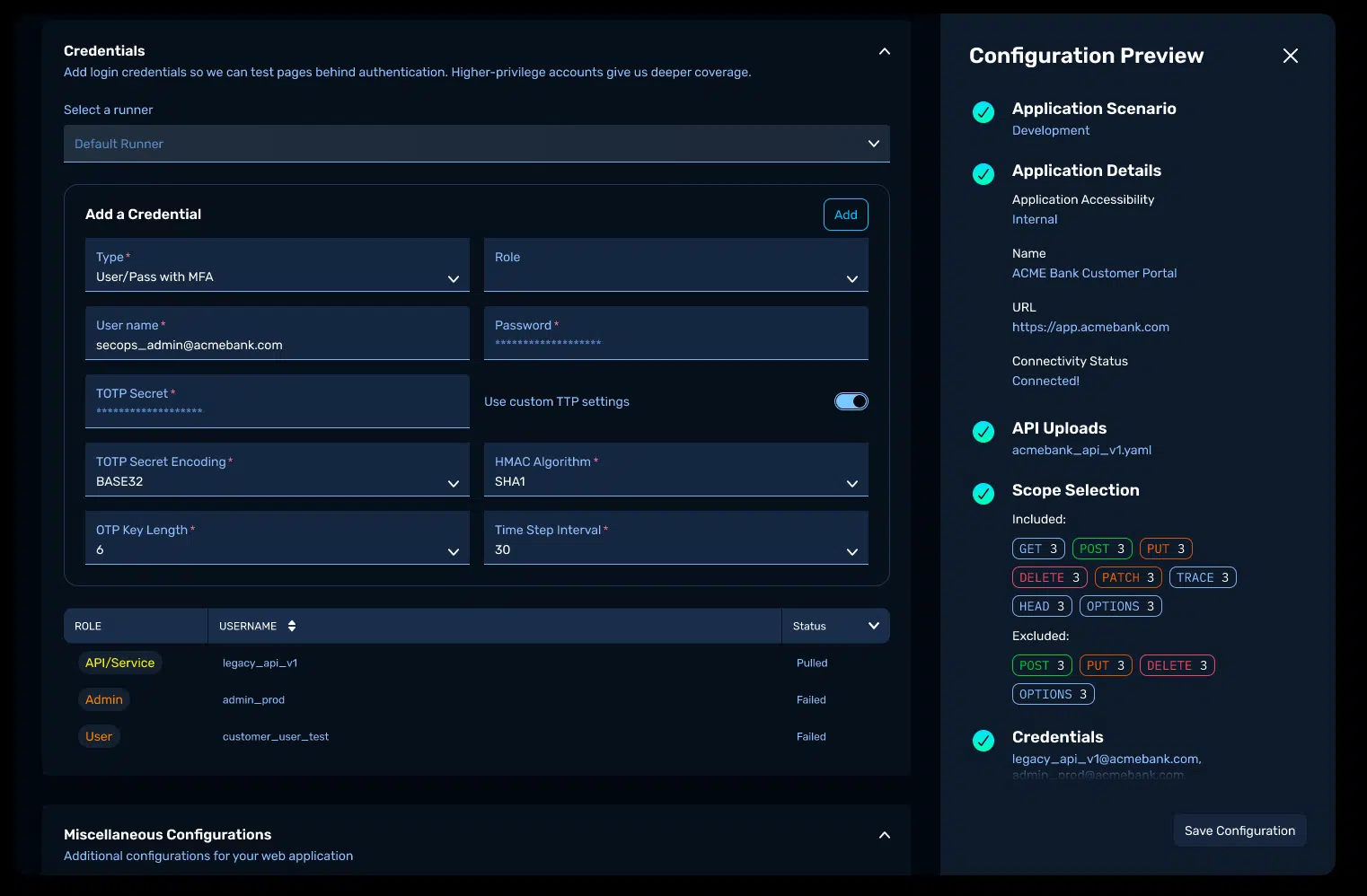
Task: Click the https://app.acmebank.com URL
Action: (1090, 327)
